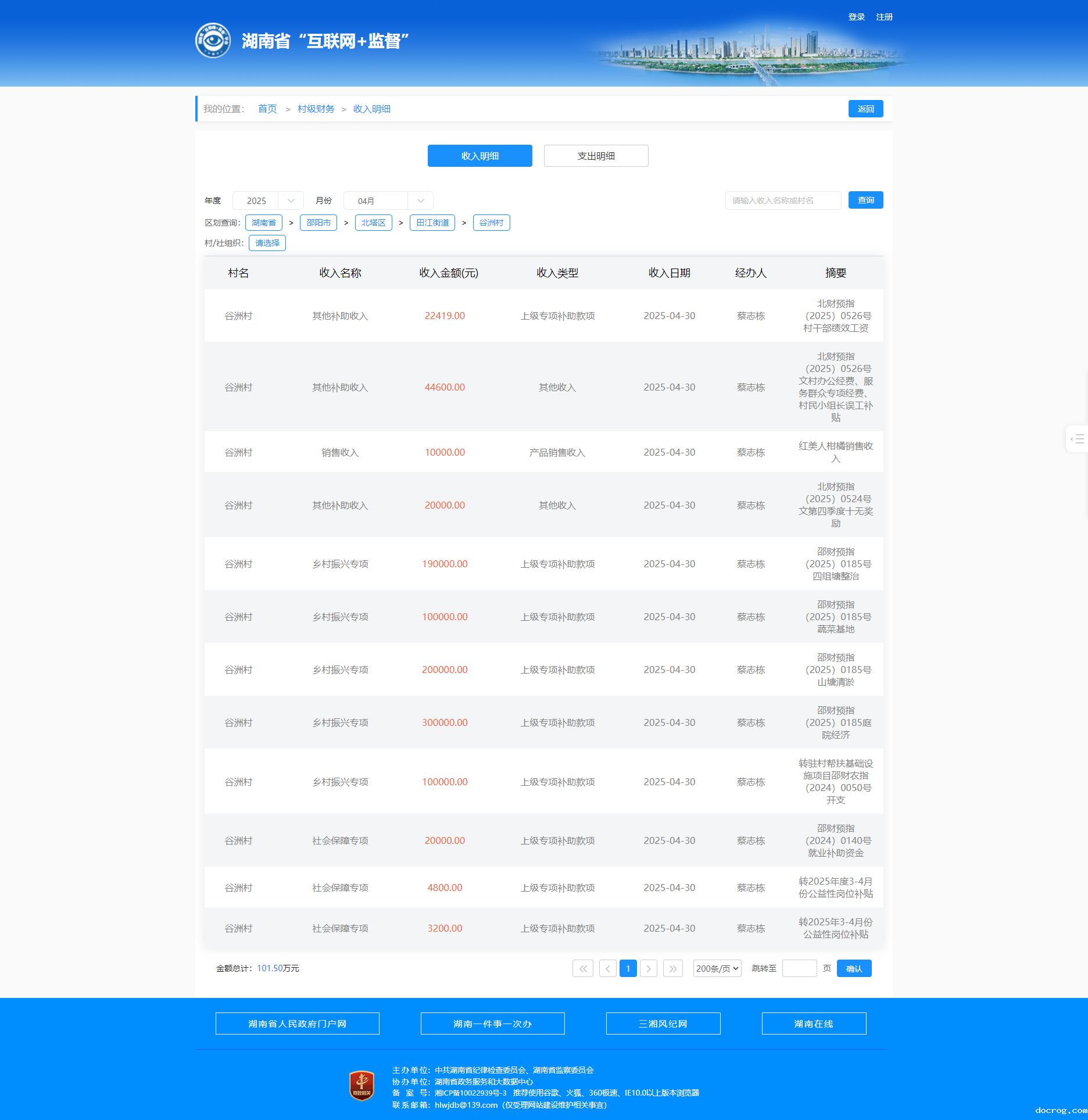Select the 收入明细 tab
Viewport: 1088px width, 1120px height.
click(479, 156)
